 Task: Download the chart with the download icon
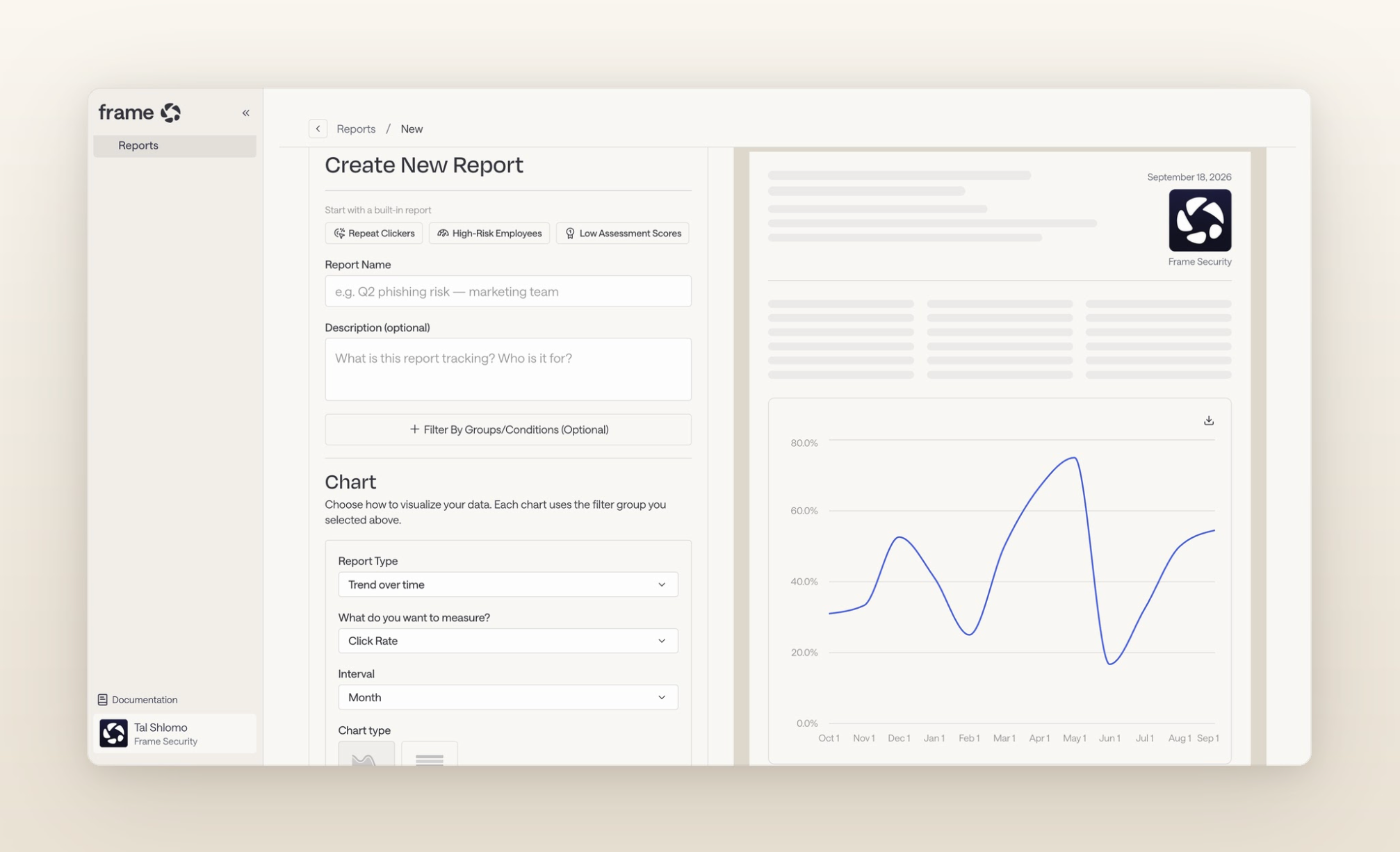click(1209, 420)
